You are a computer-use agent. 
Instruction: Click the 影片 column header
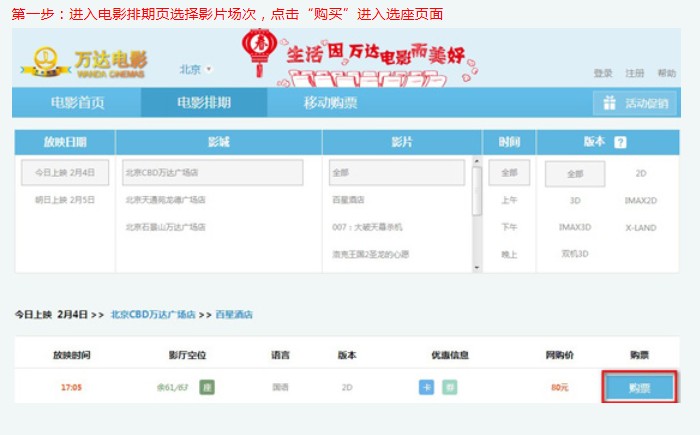(x=402, y=142)
